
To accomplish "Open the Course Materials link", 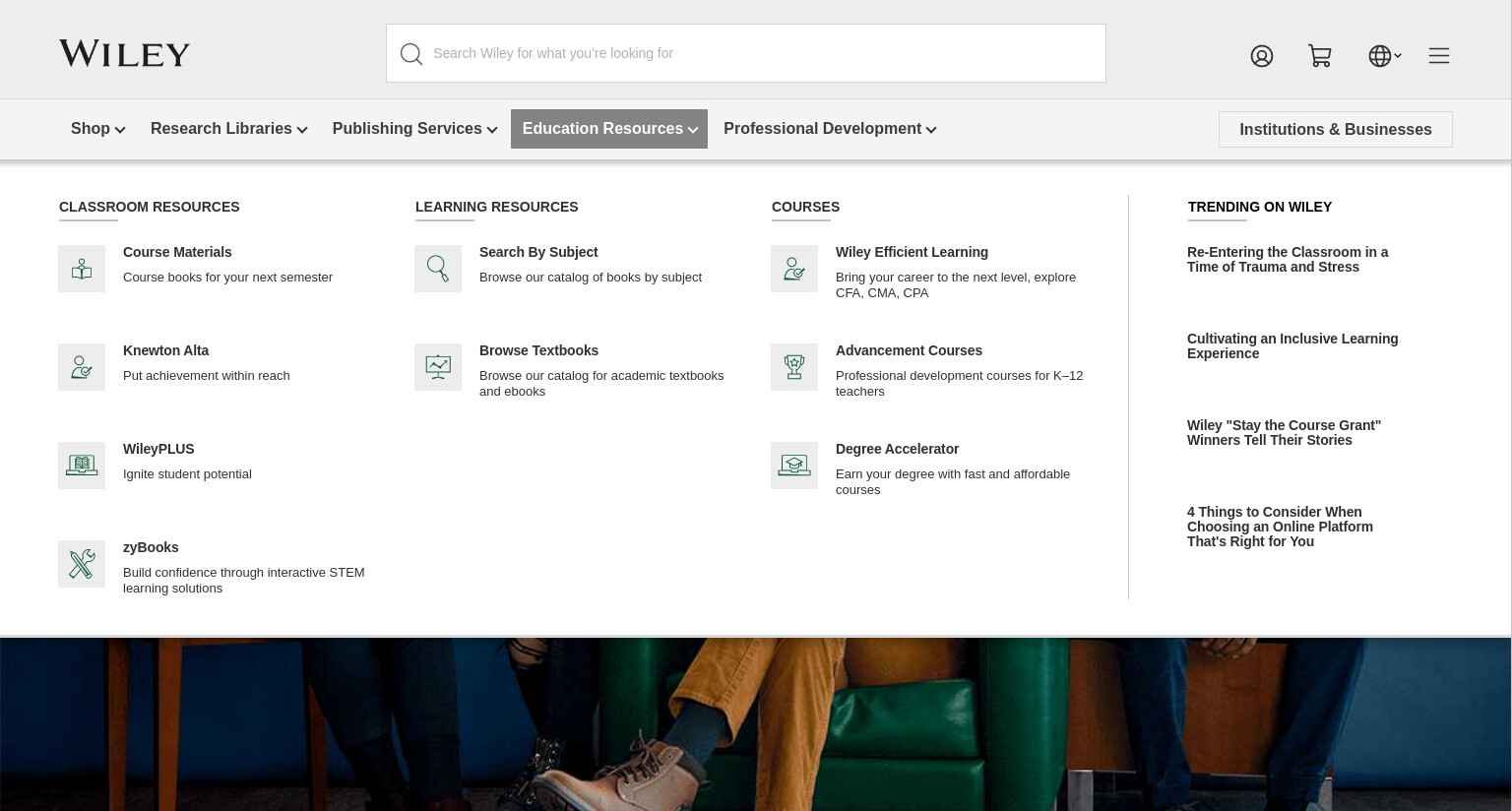I will 177,252.
